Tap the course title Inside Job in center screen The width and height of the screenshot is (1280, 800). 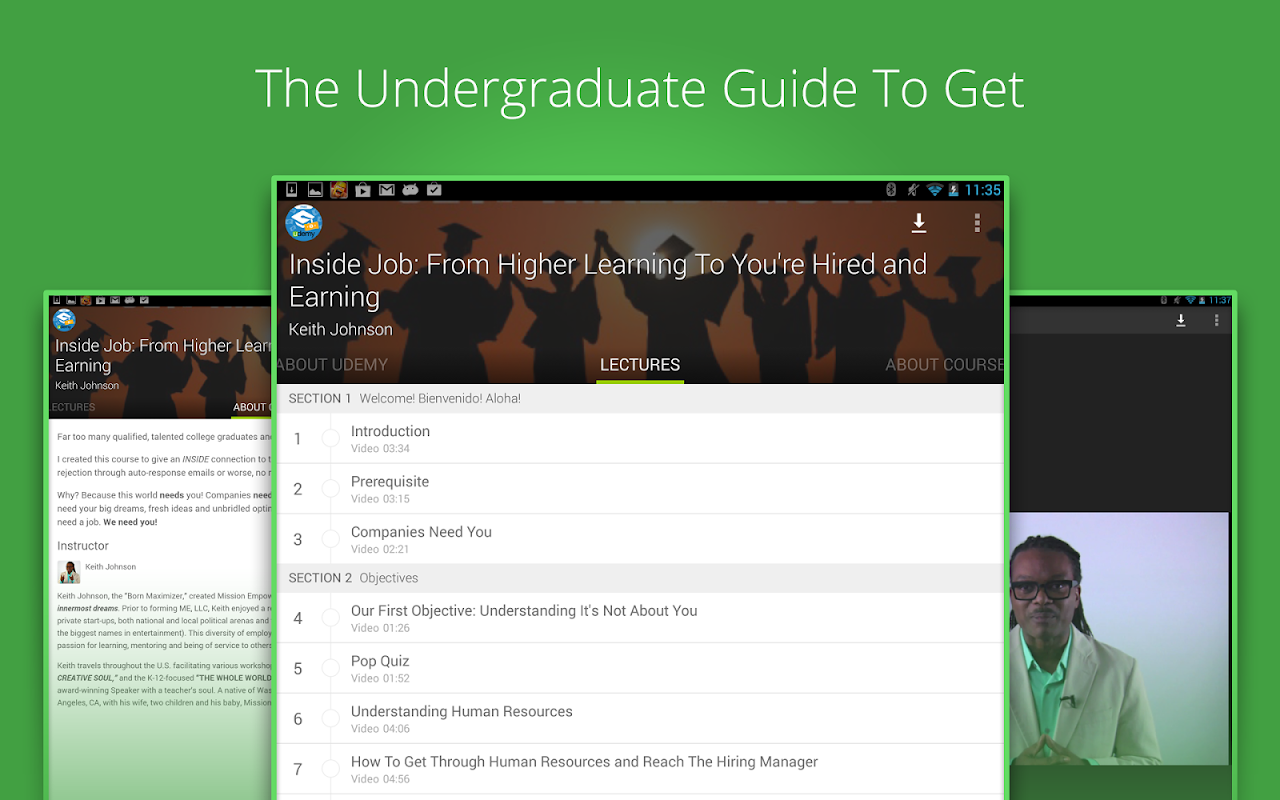(x=608, y=280)
